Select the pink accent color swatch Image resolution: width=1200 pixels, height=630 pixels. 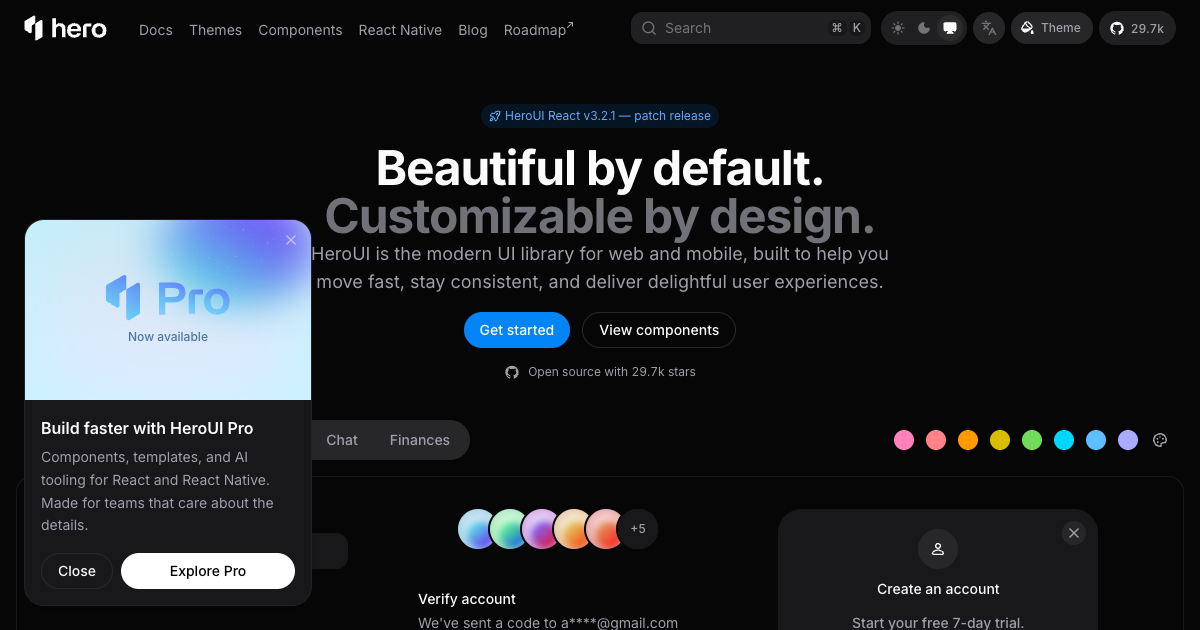(904, 440)
